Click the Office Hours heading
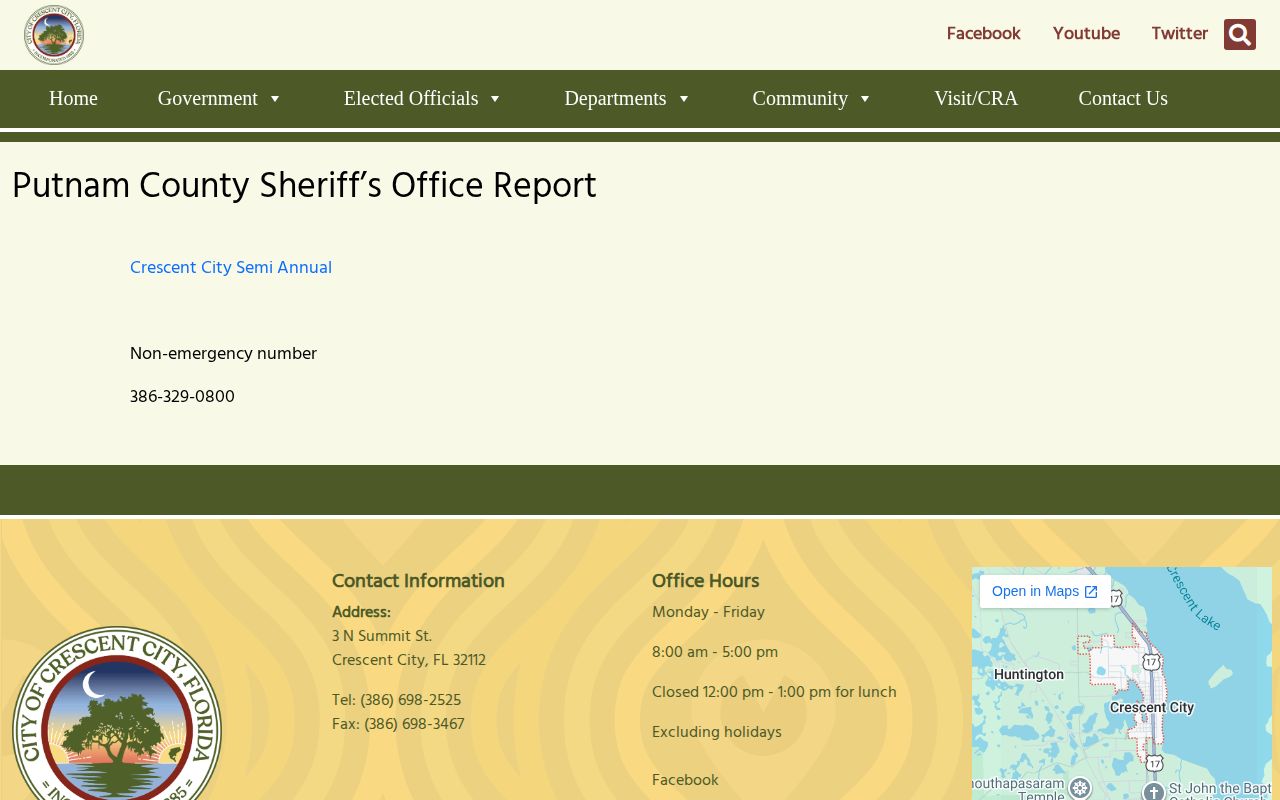Image resolution: width=1280 pixels, height=800 pixels. click(x=705, y=581)
